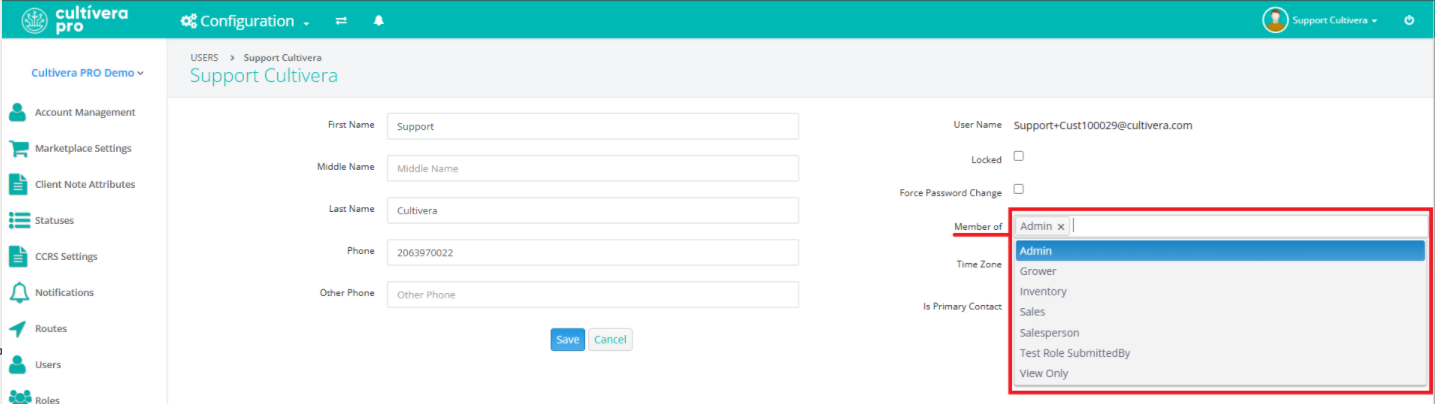
Task: Click the power logout icon
Action: [1409, 20]
